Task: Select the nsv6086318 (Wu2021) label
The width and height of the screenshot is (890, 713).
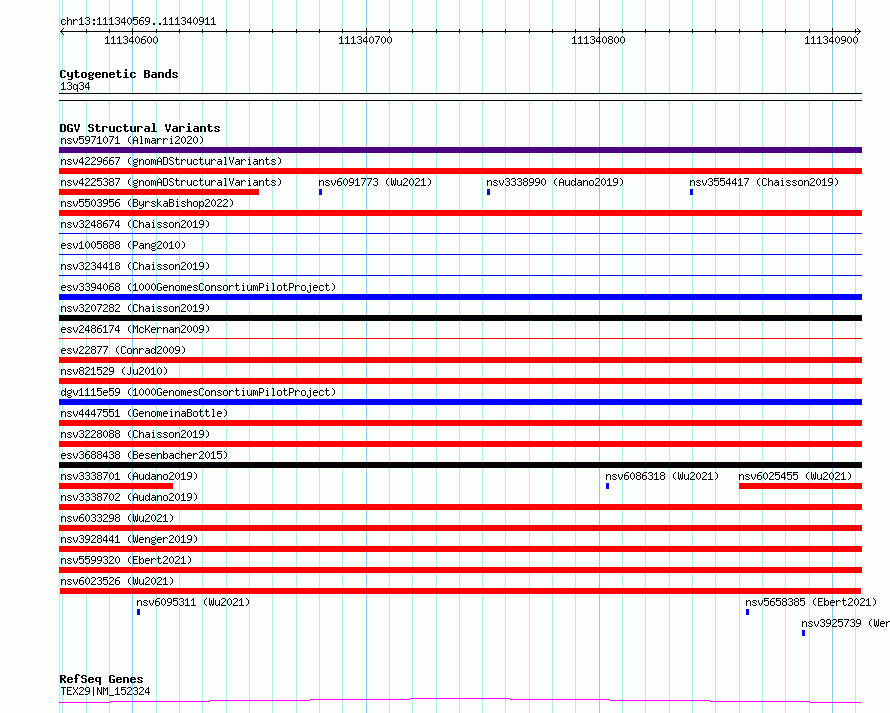Action: [662, 476]
